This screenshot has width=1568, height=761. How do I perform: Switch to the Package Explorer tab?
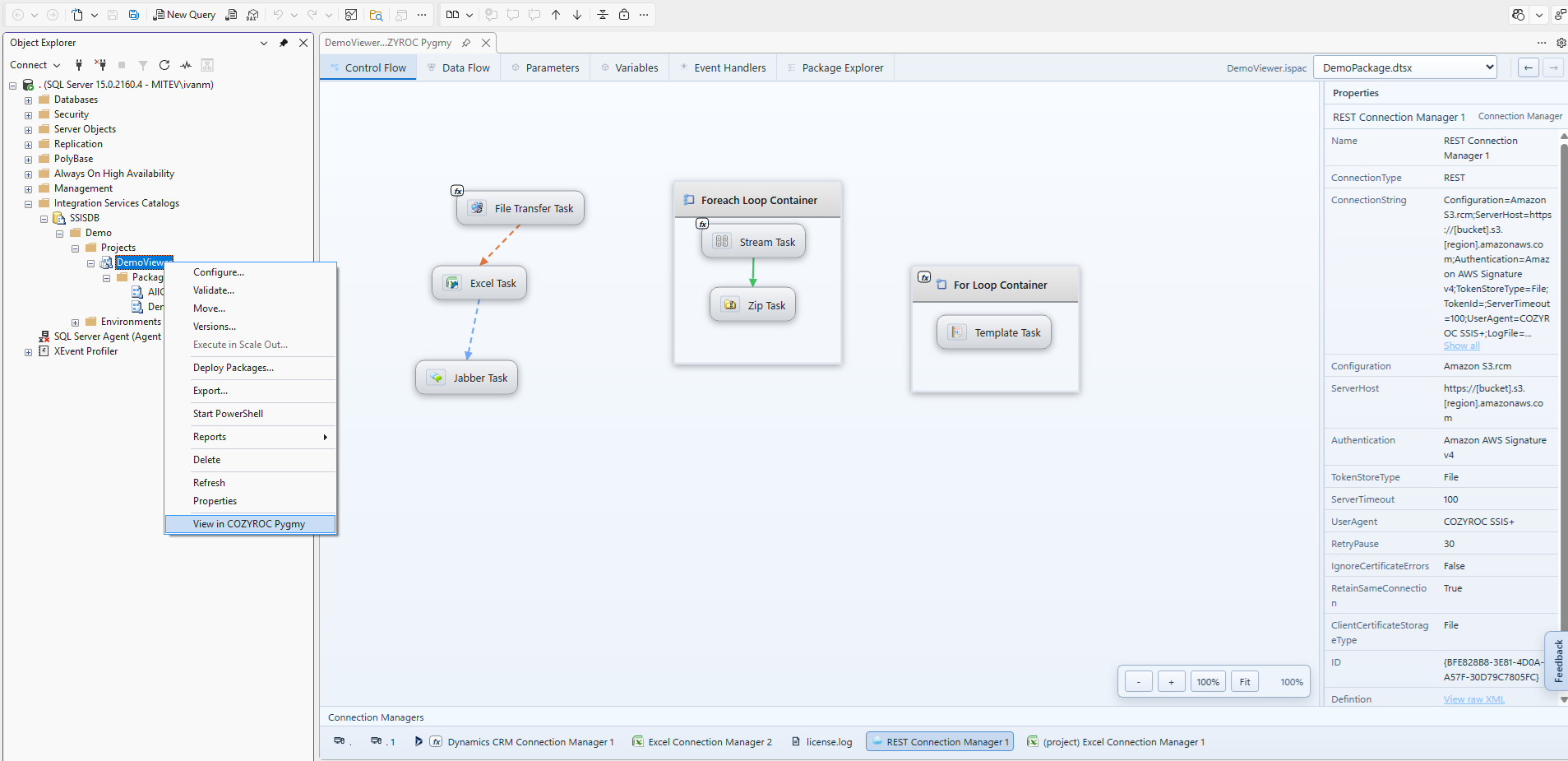click(x=835, y=68)
